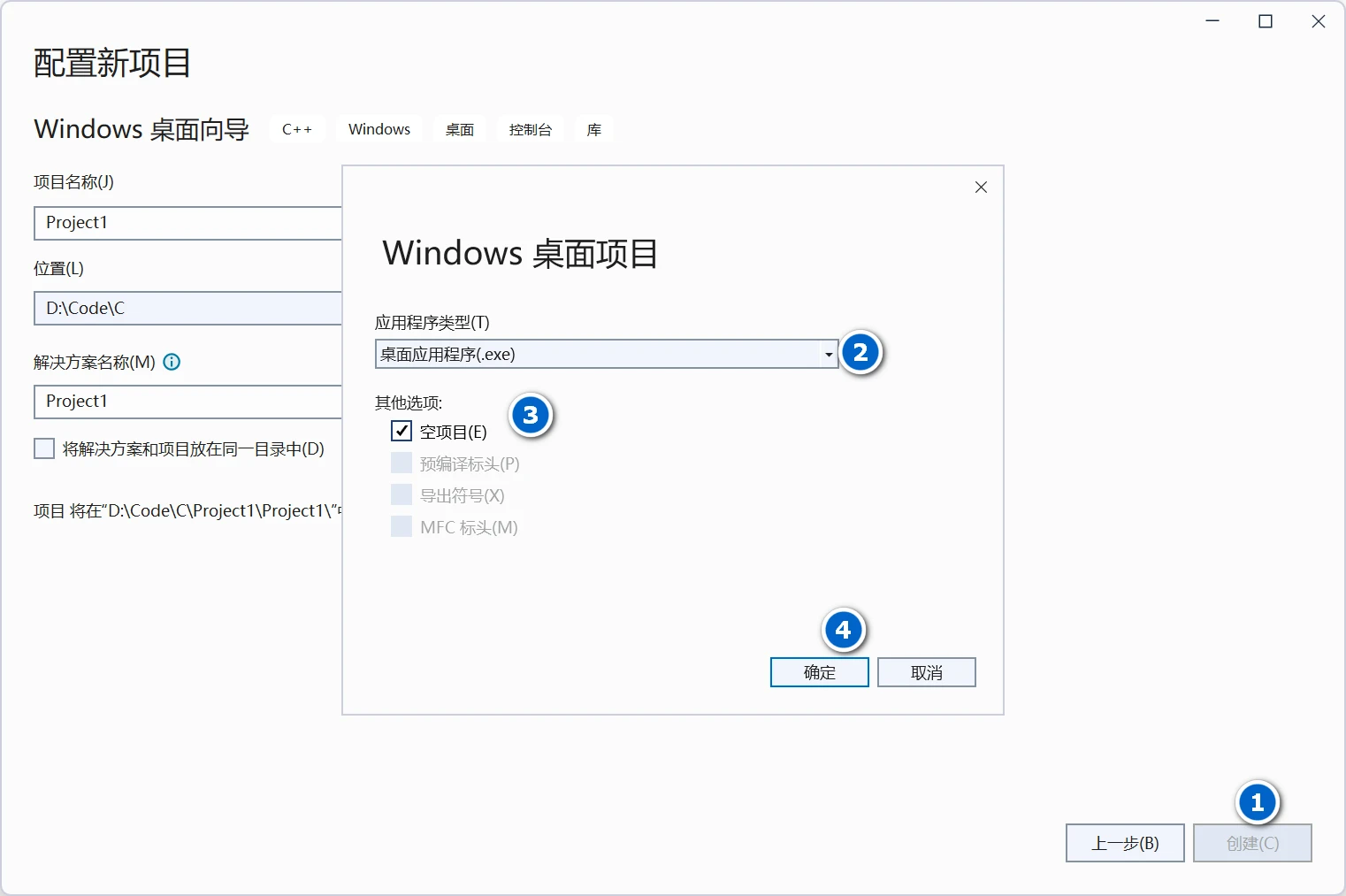Viewport: 1346px width, 896px height.
Task: Click the numbered step 2 badge
Action: (860, 353)
